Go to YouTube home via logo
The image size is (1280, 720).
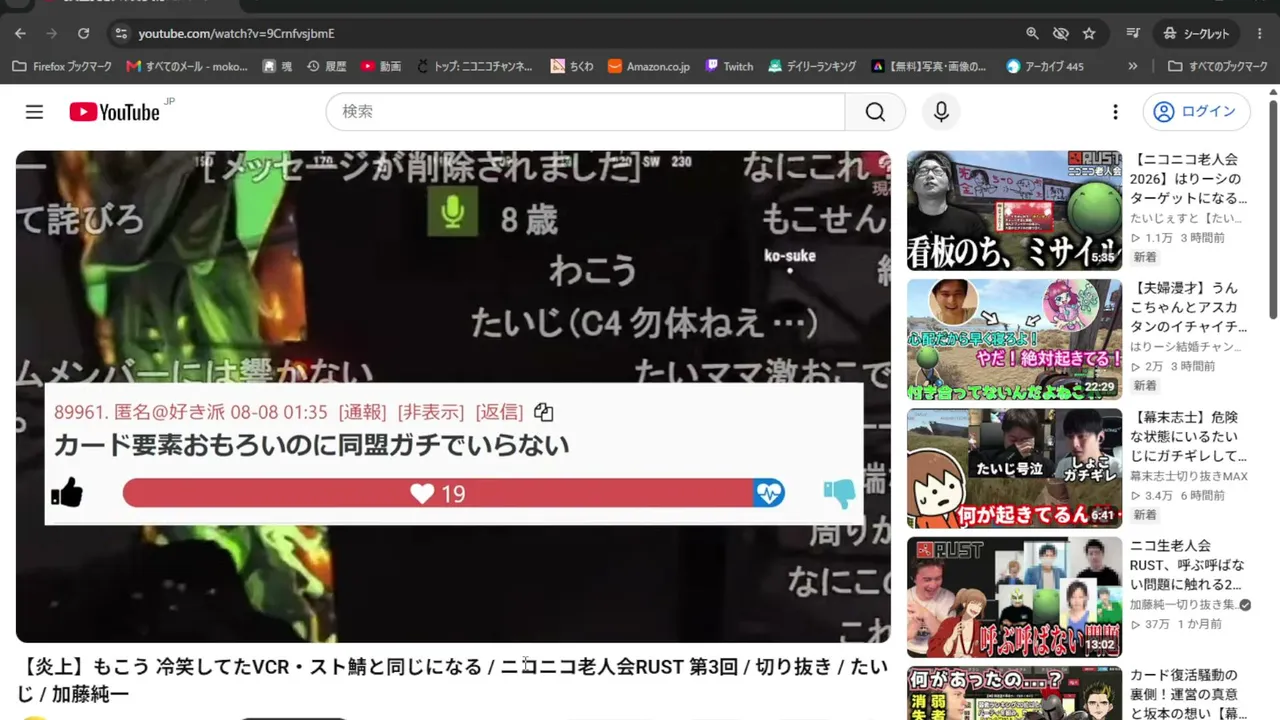[x=115, y=112]
